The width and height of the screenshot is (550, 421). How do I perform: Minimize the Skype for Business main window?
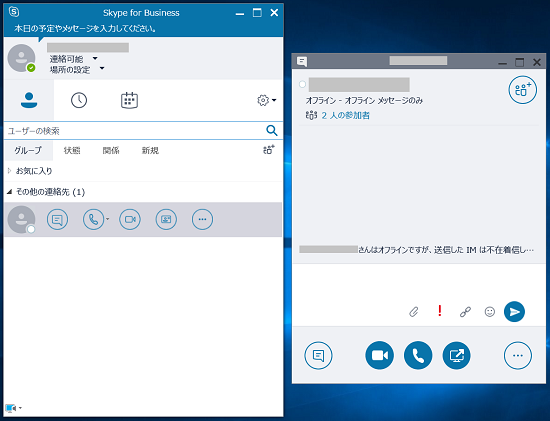[x=240, y=13]
